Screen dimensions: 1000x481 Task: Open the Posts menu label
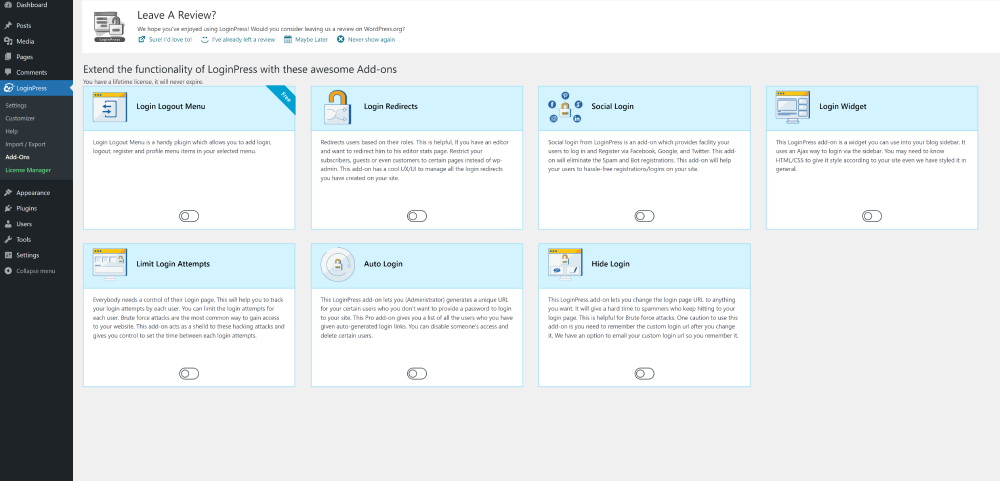[x=24, y=26]
